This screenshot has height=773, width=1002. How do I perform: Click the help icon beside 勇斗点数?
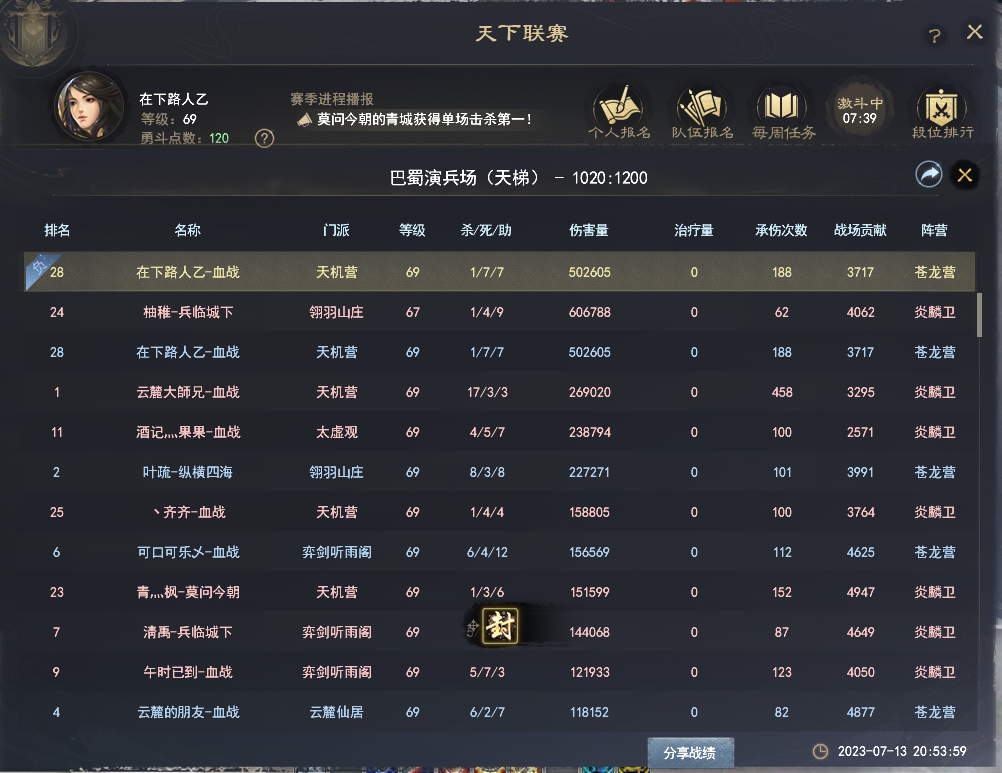[264, 138]
